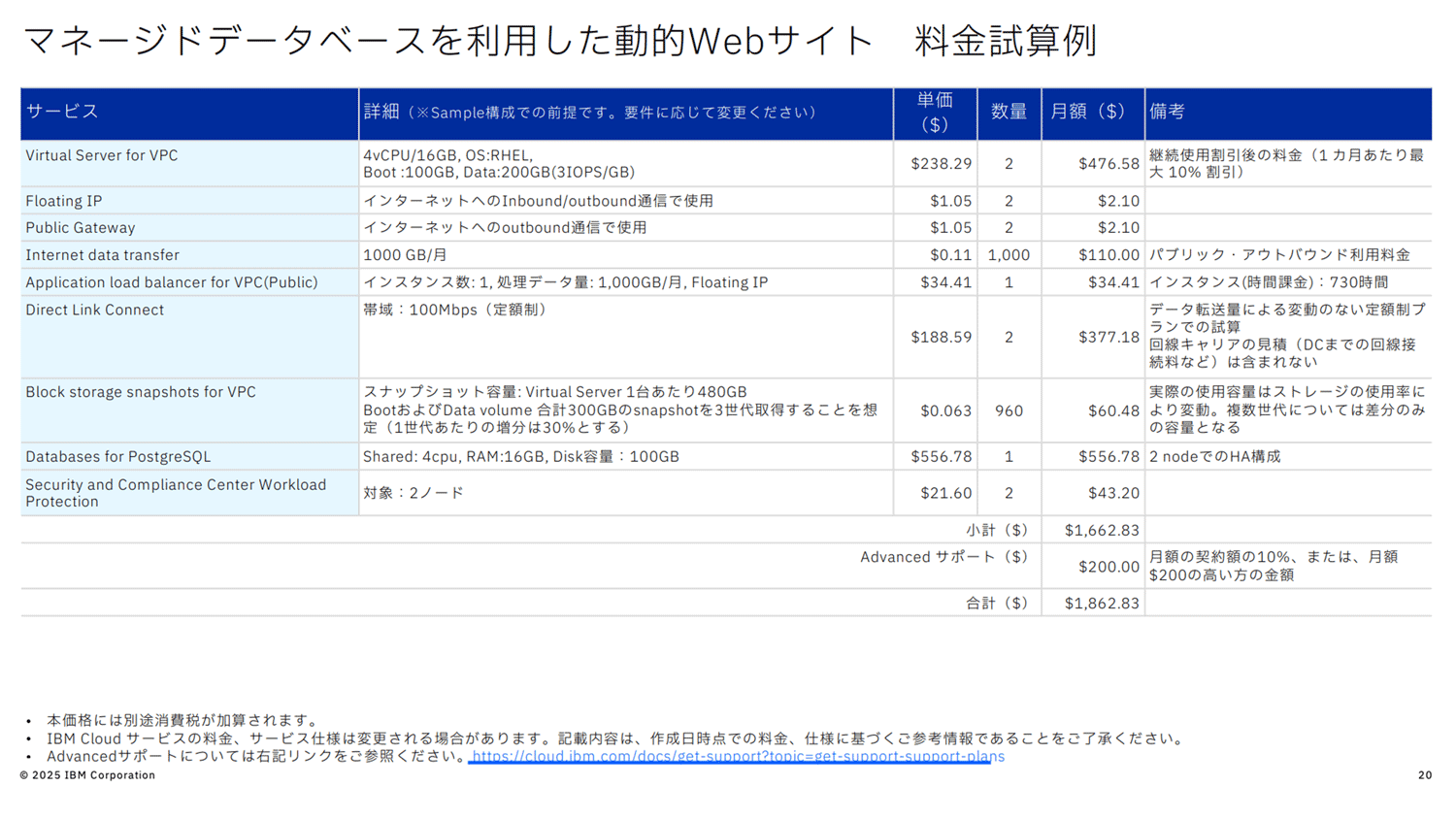Image resolution: width=1456 pixels, height=819 pixels.
Task: Select the 備考 column header
Action: point(1167,112)
